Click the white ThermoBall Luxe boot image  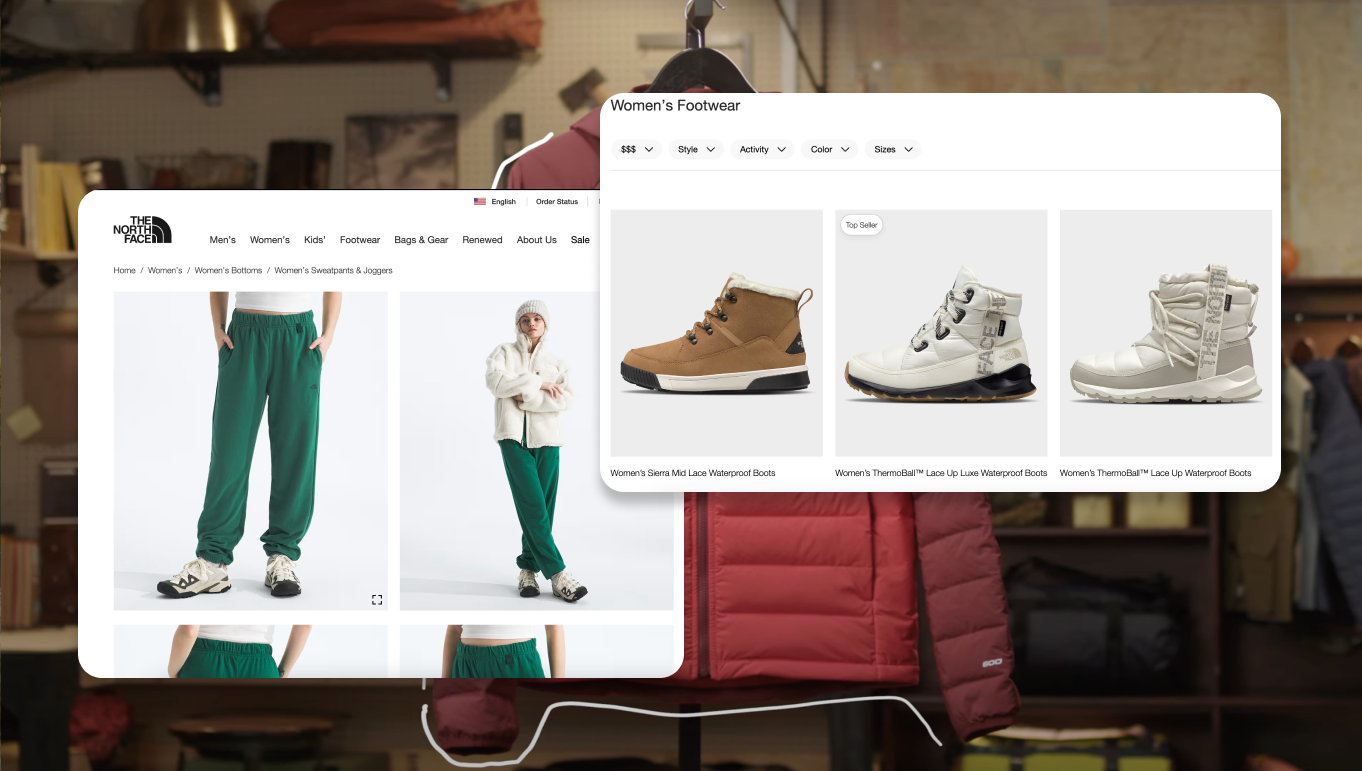coord(941,333)
